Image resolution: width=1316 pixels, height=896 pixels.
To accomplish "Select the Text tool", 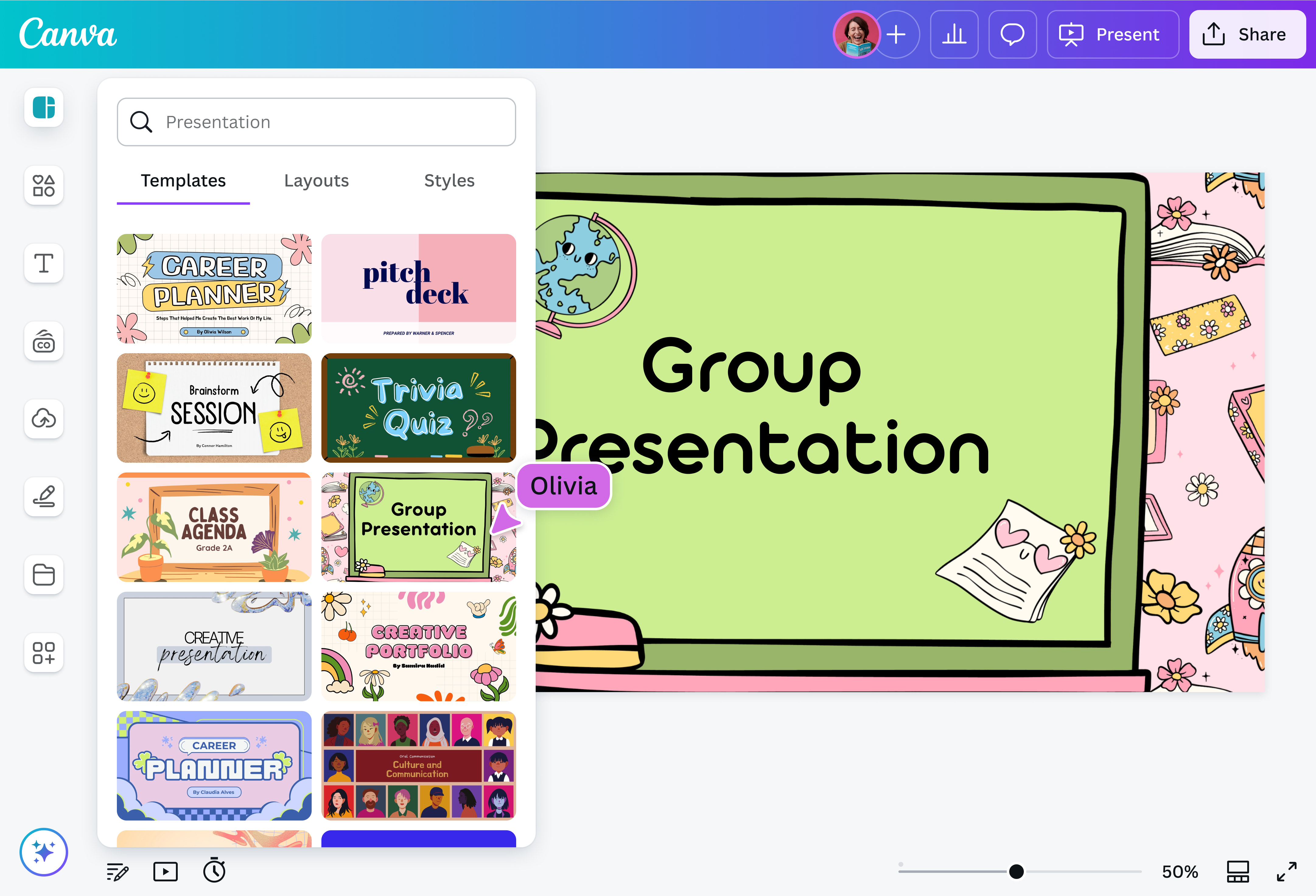I will [44, 263].
